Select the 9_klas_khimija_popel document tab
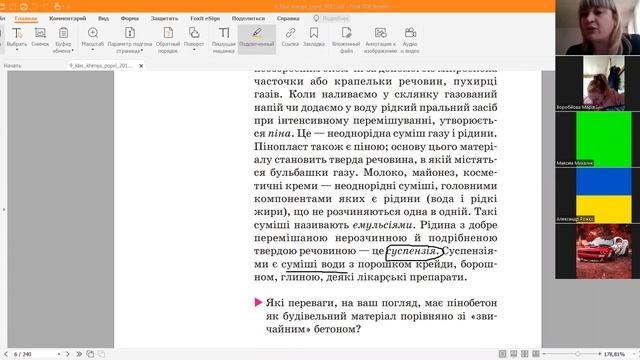The width and height of the screenshot is (640, 360). click(x=101, y=66)
